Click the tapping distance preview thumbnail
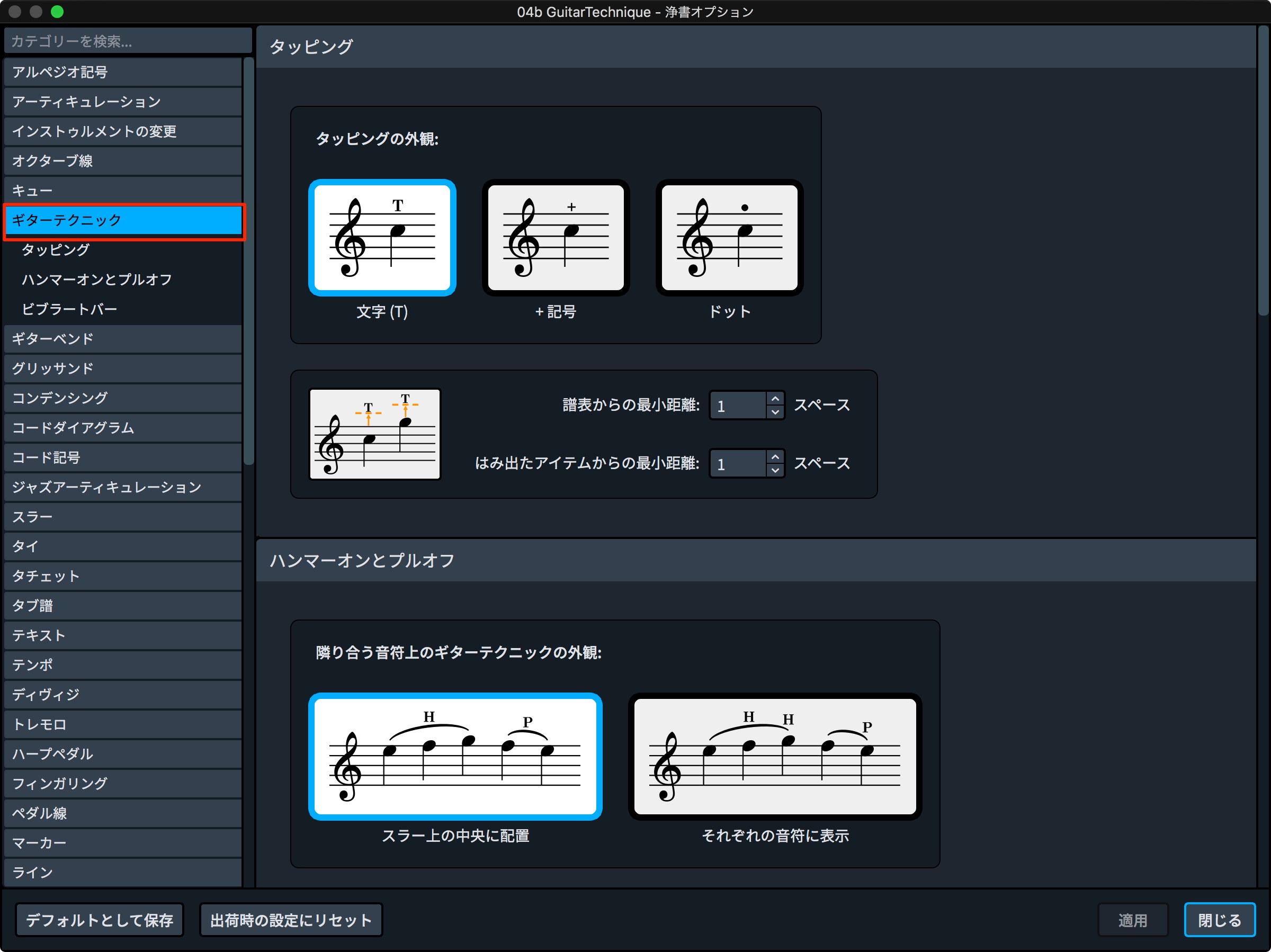The width and height of the screenshot is (1271, 952). pyautogui.click(x=374, y=434)
